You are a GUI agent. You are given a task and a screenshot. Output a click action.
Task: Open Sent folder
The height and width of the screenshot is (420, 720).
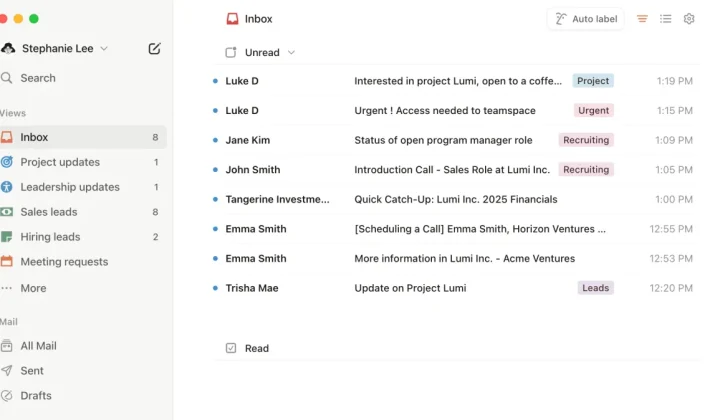[83, 370]
